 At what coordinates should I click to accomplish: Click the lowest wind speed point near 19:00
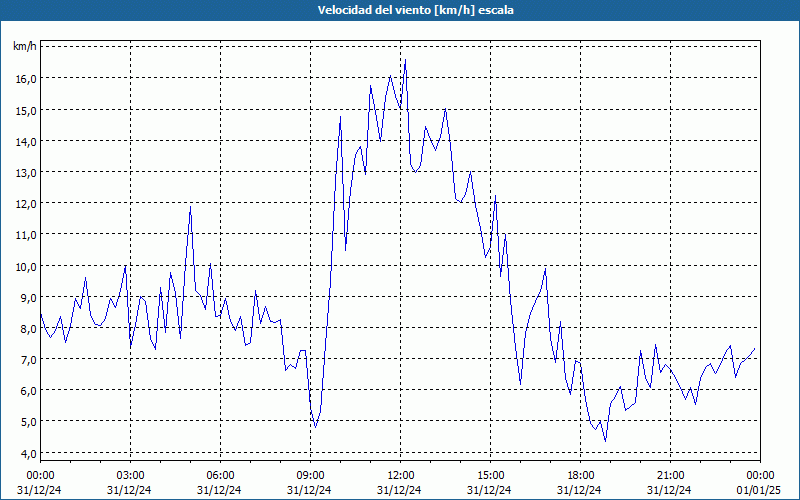coord(606,441)
